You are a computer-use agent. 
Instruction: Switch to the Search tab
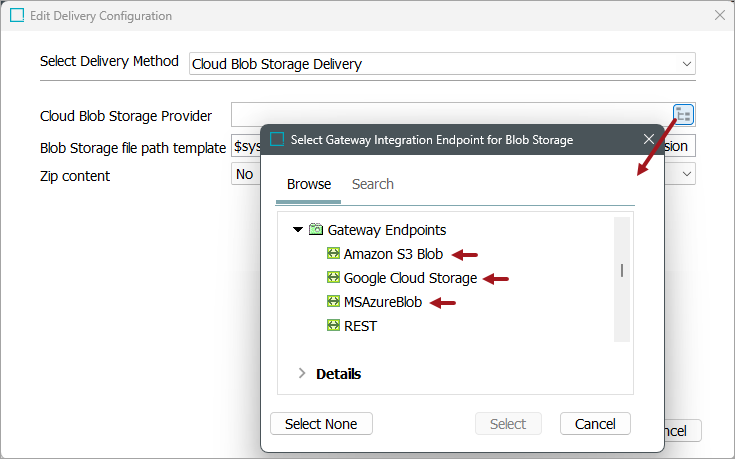tap(373, 184)
